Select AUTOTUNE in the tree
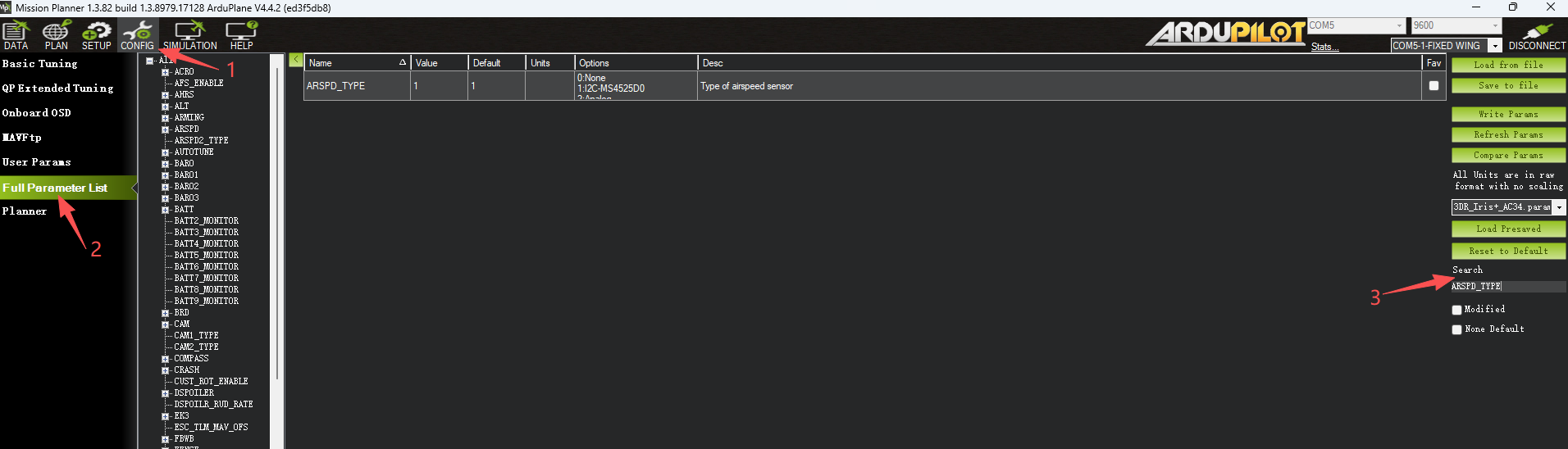The image size is (1568, 449). (194, 152)
